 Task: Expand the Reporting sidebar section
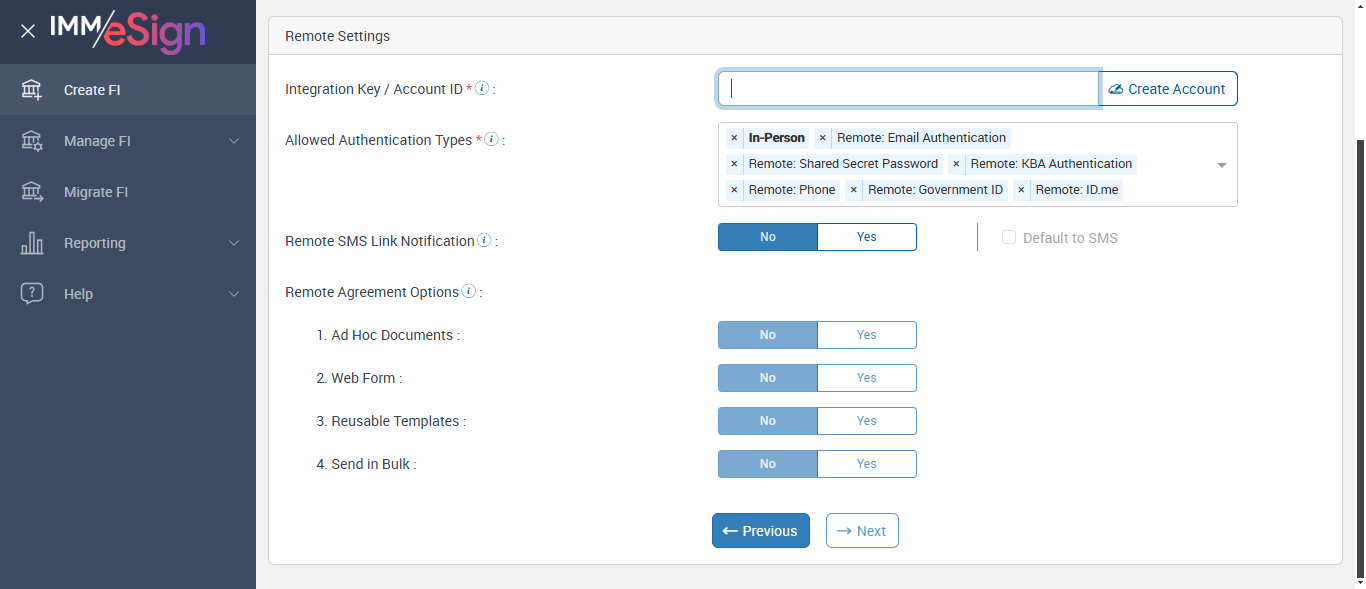point(128,243)
